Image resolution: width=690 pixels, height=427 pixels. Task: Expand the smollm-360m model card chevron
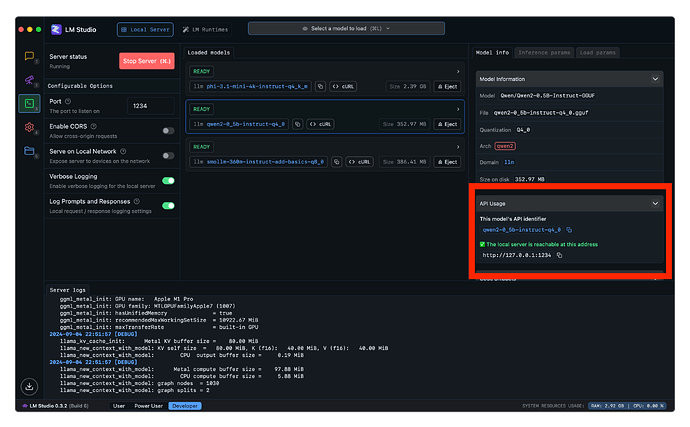458,147
